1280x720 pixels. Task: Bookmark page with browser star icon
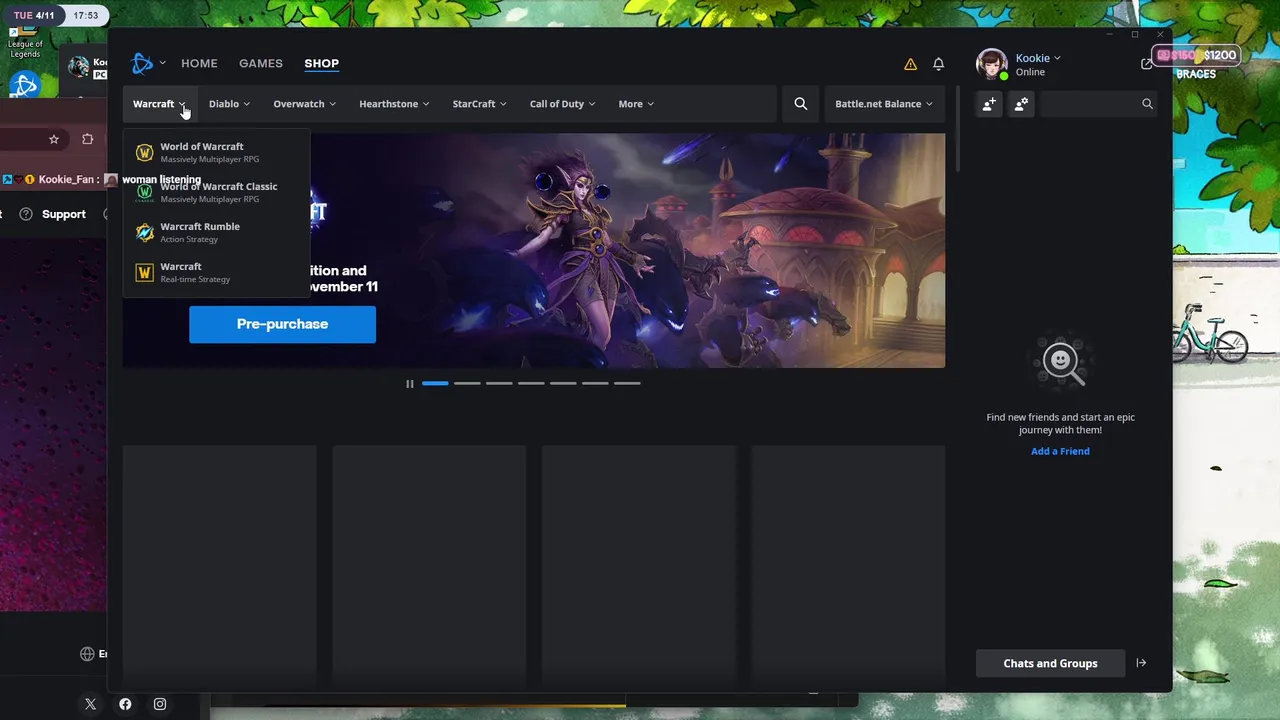[x=54, y=139]
